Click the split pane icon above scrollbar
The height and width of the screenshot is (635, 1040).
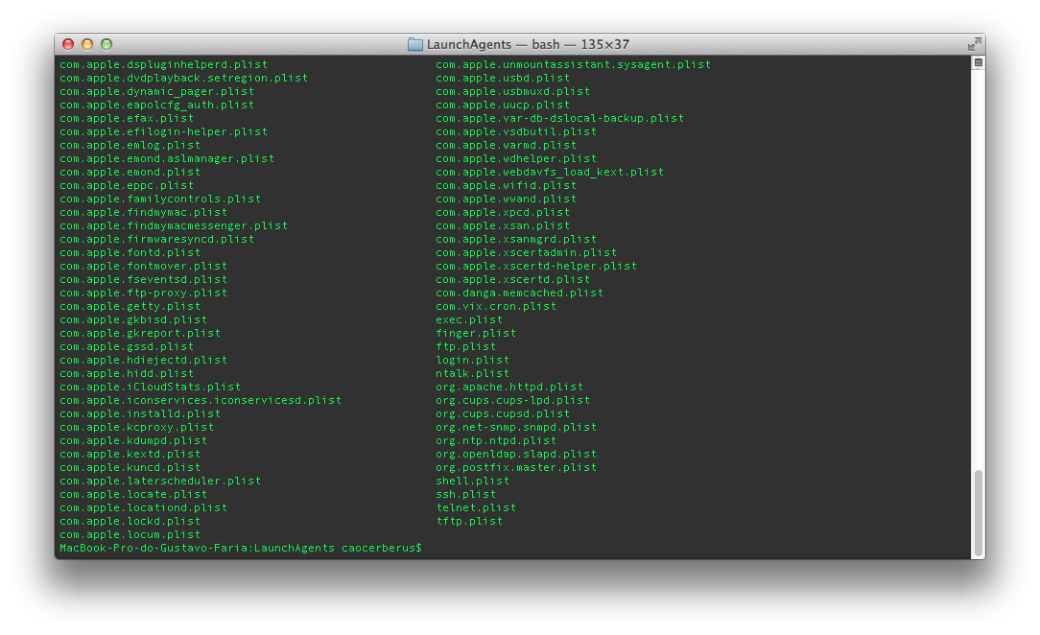[x=978, y=63]
